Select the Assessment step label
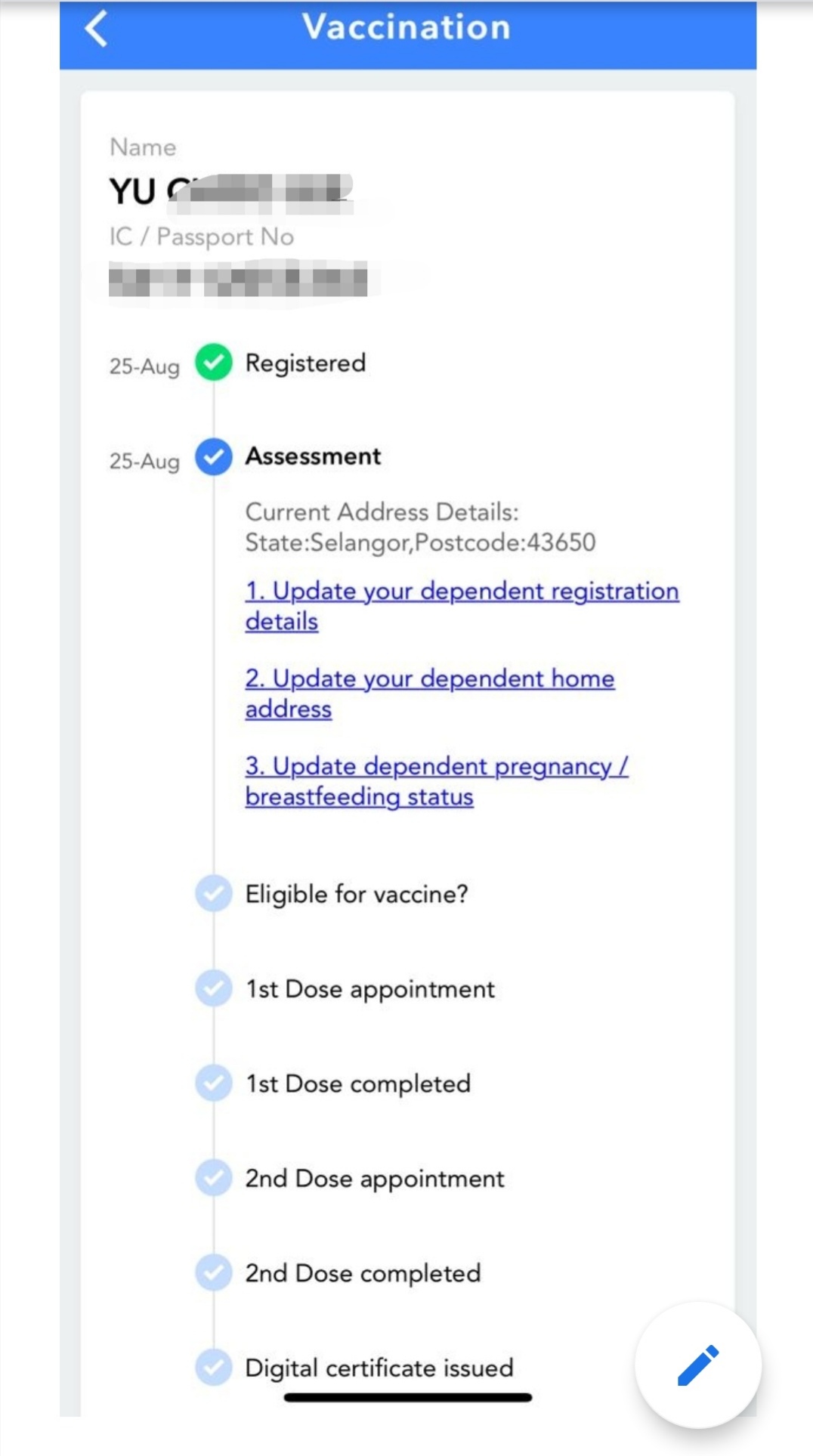 click(313, 456)
